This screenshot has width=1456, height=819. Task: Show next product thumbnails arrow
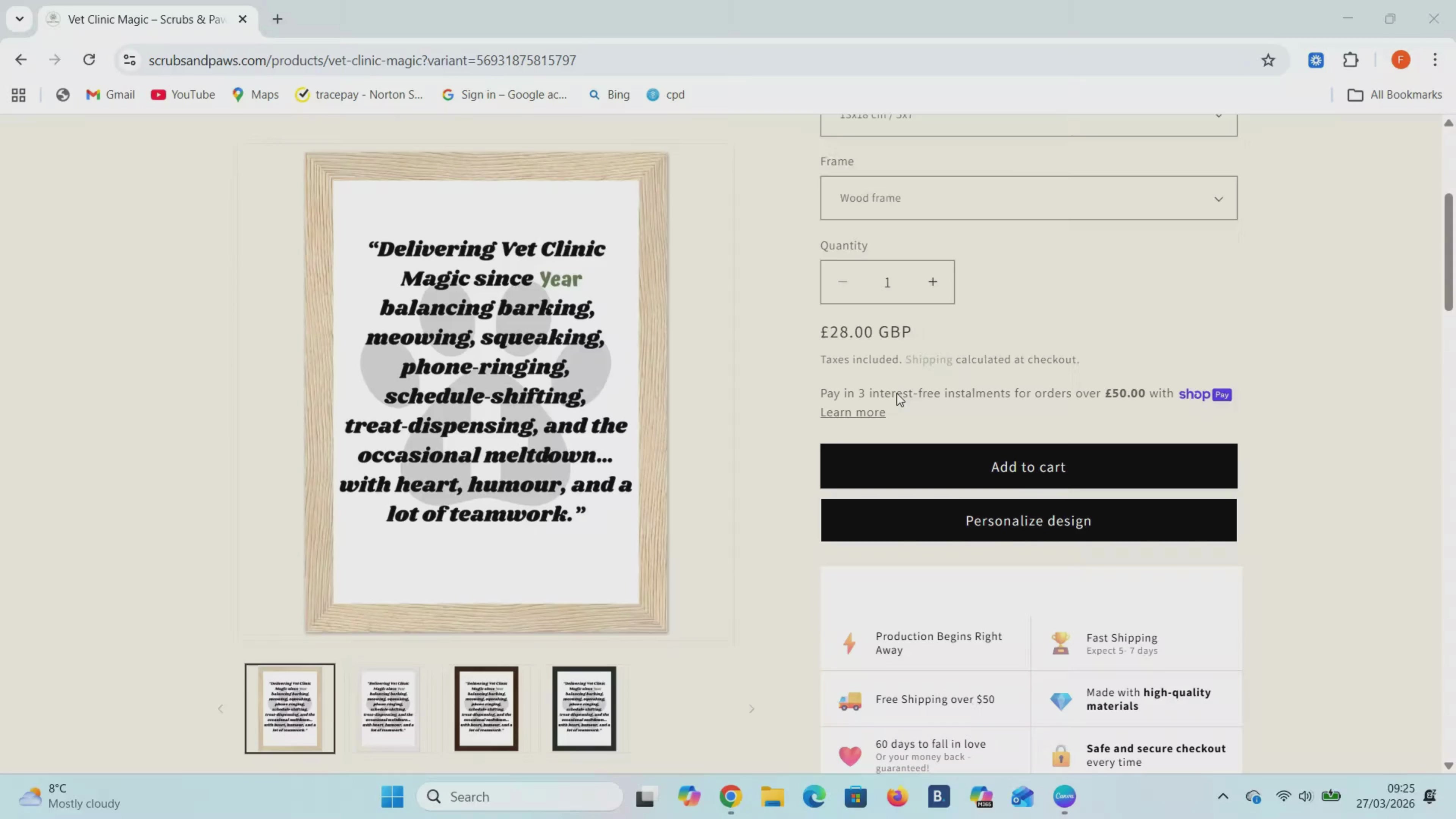tap(752, 709)
